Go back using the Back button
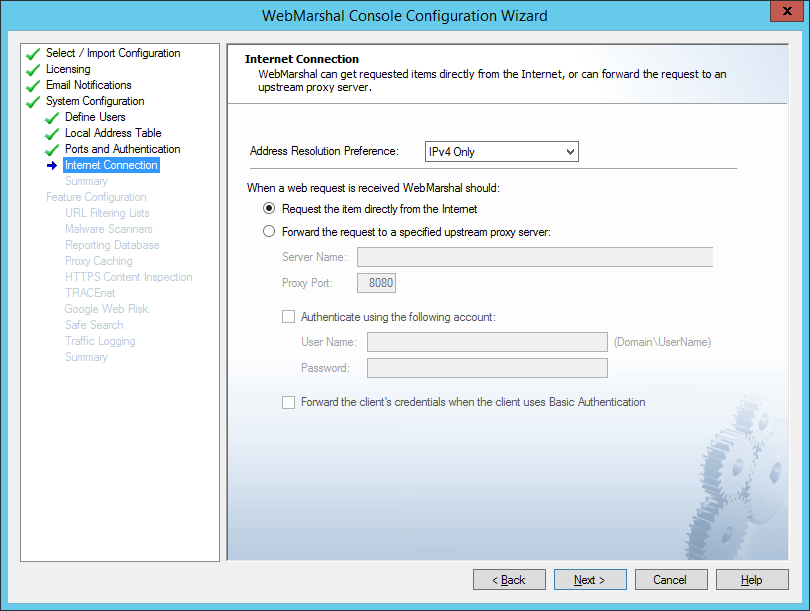This screenshot has width=810, height=611. click(x=509, y=580)
